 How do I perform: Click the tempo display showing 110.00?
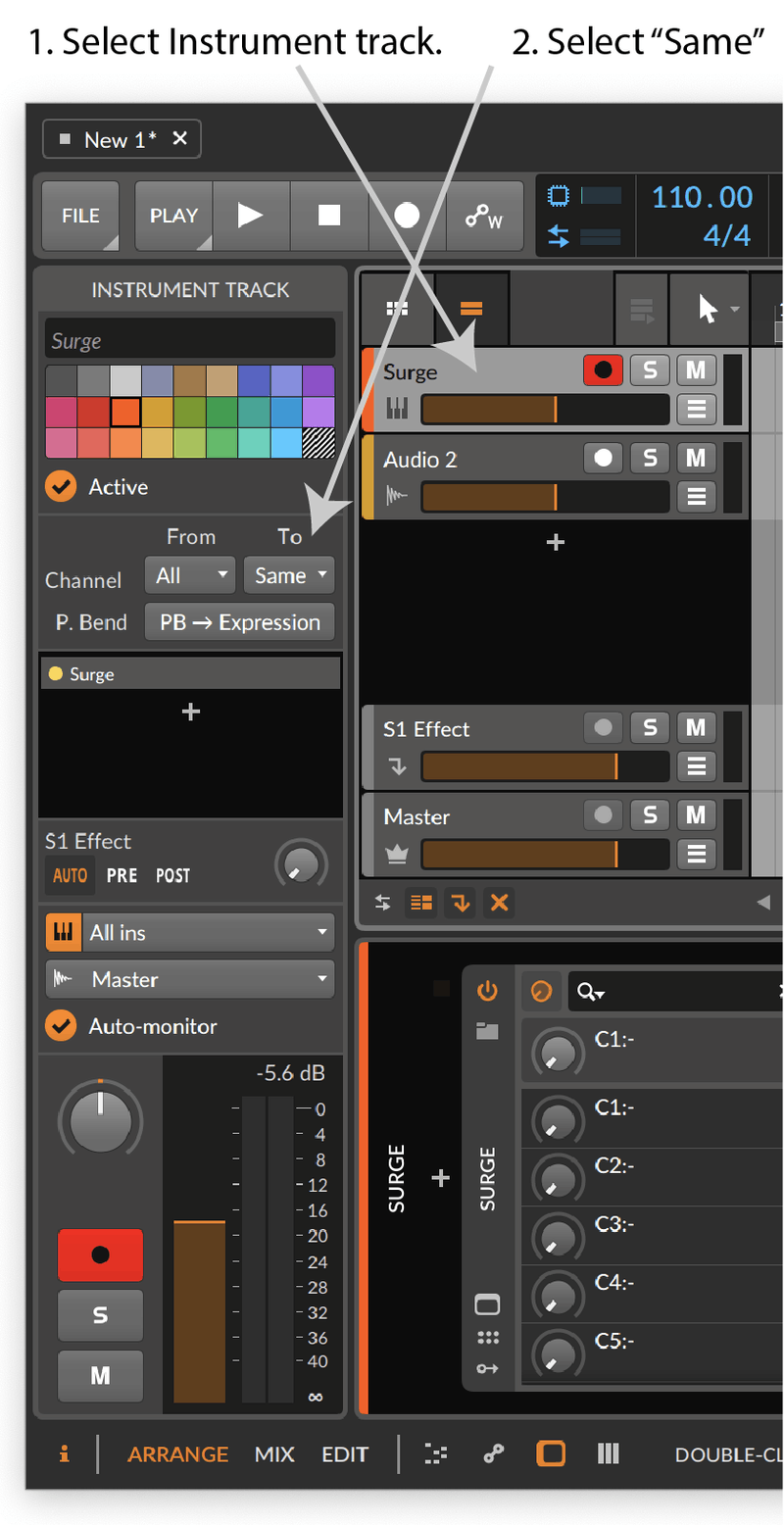(x=702, y=196)
